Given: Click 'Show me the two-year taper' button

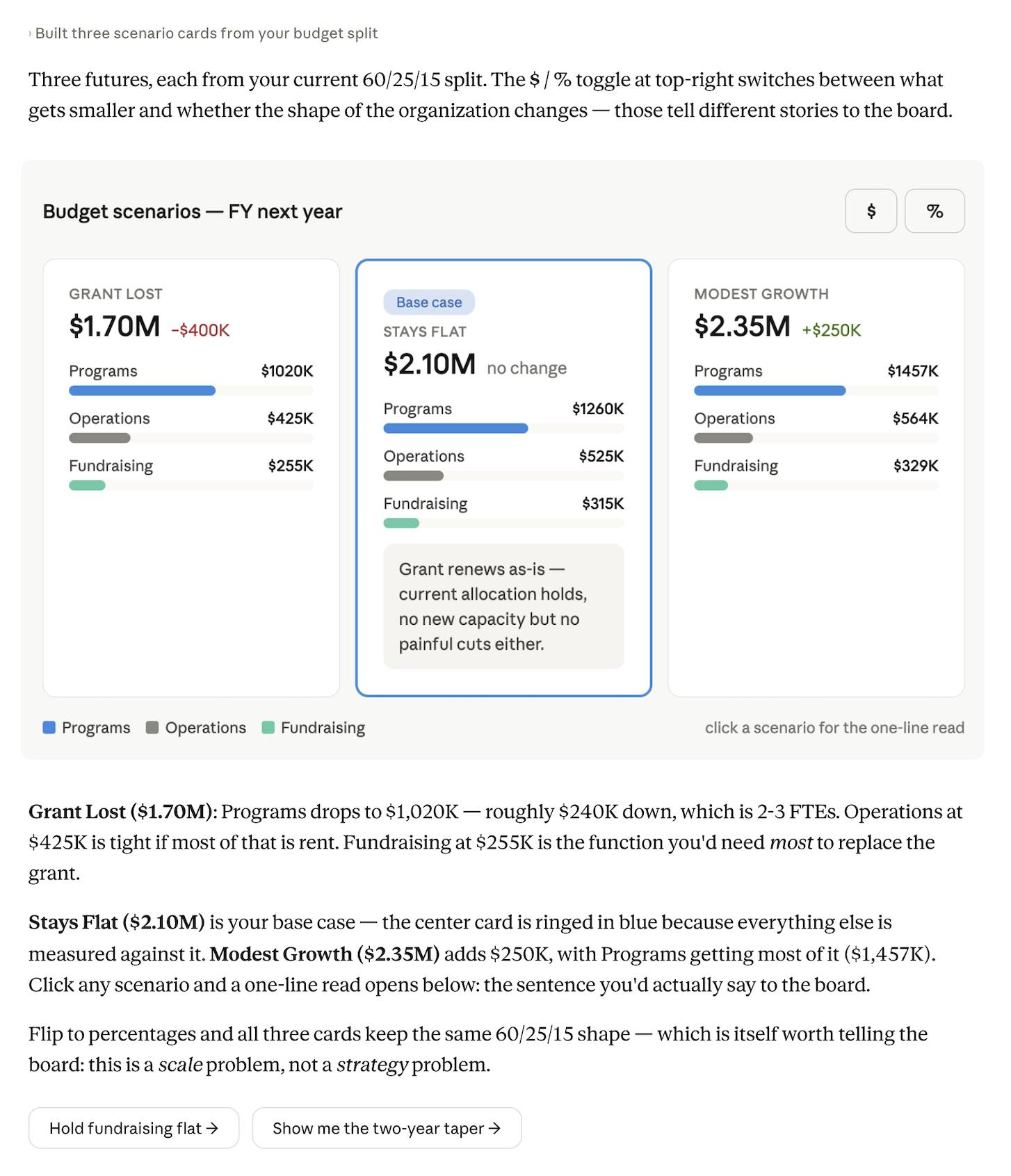Looking at the screenshot, I should pyautogui.click(x=386, y=1127).
